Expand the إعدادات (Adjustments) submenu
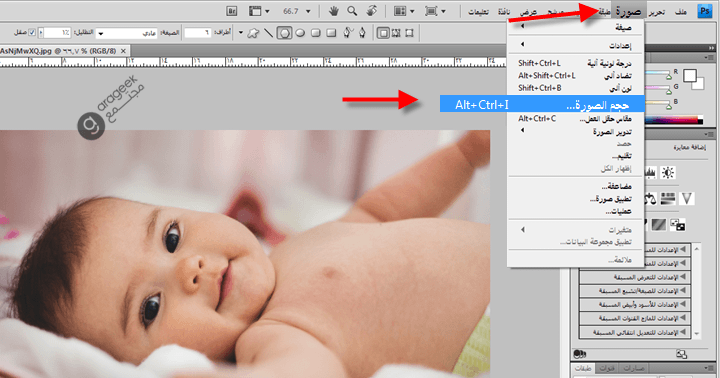This screenshot has height=378, width=720. 576,45
